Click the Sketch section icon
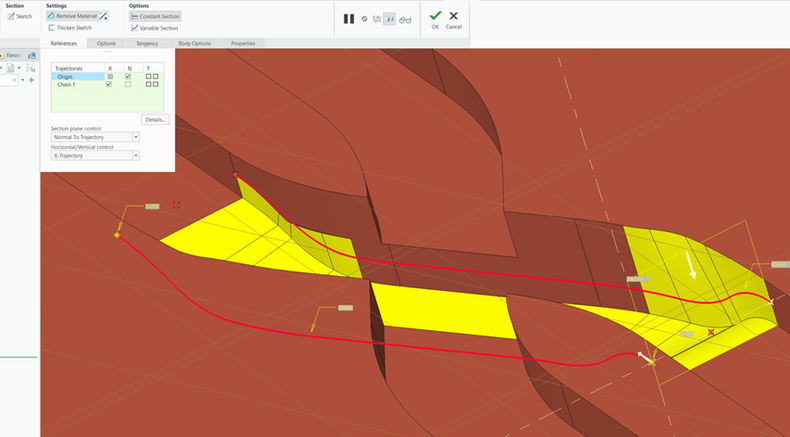The image size is (790, 437). [19, 17]
